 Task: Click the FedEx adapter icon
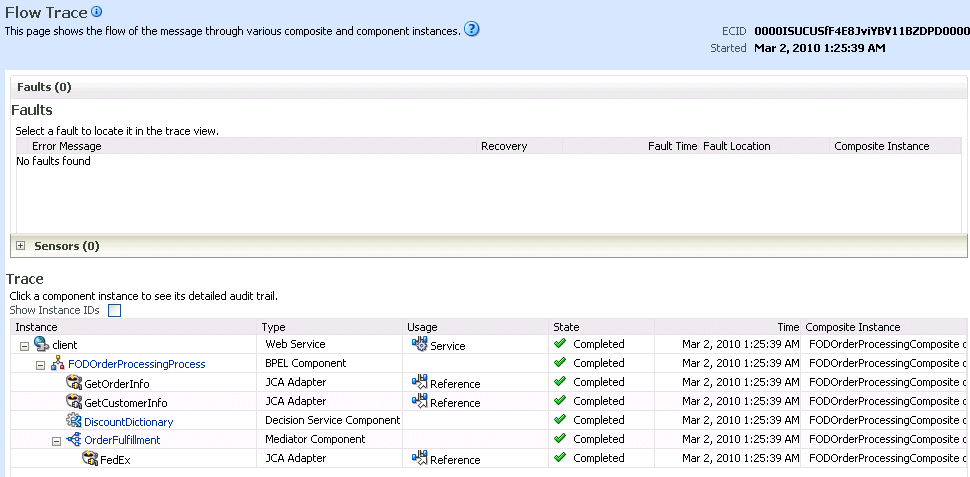tap(90, 459)
